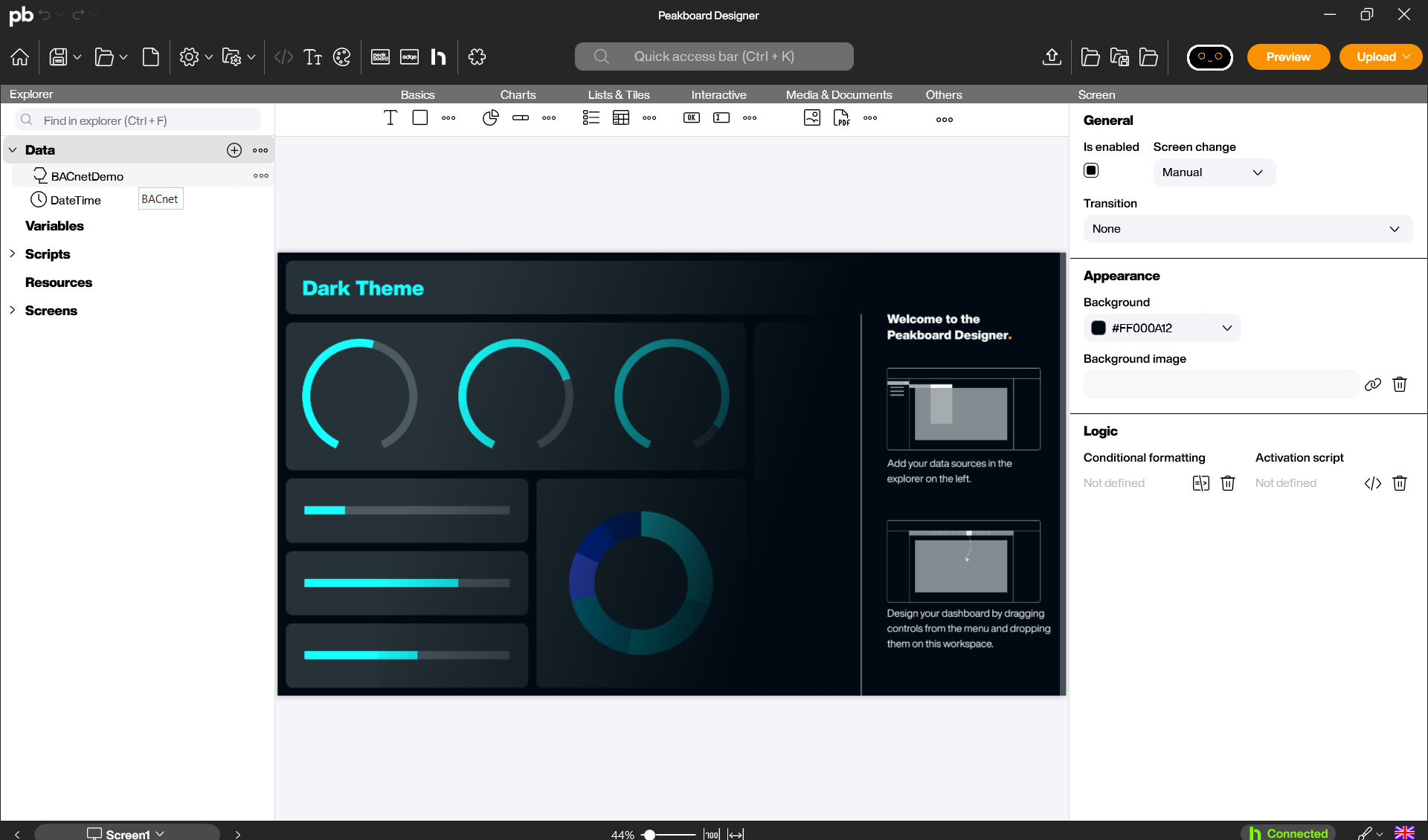1428x840 pixels.
Task: Open more Charts controls ellipsis
Action: tap(549, 118)
